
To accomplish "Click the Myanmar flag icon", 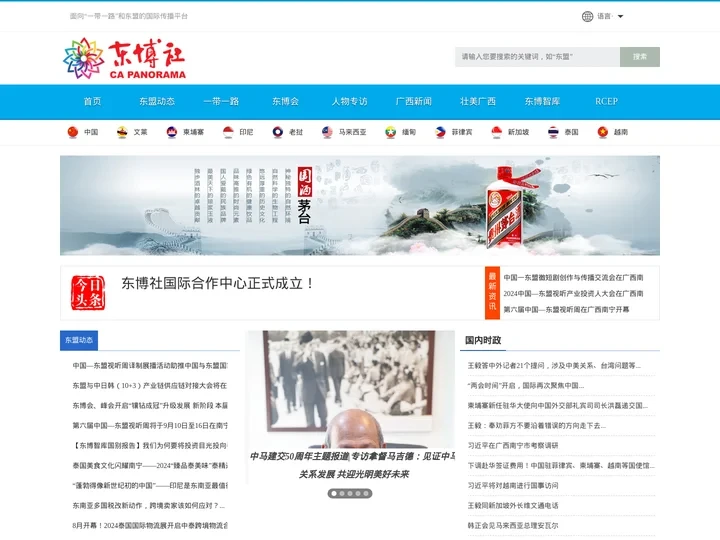I will pyautogui.click(x=391, y=132).
